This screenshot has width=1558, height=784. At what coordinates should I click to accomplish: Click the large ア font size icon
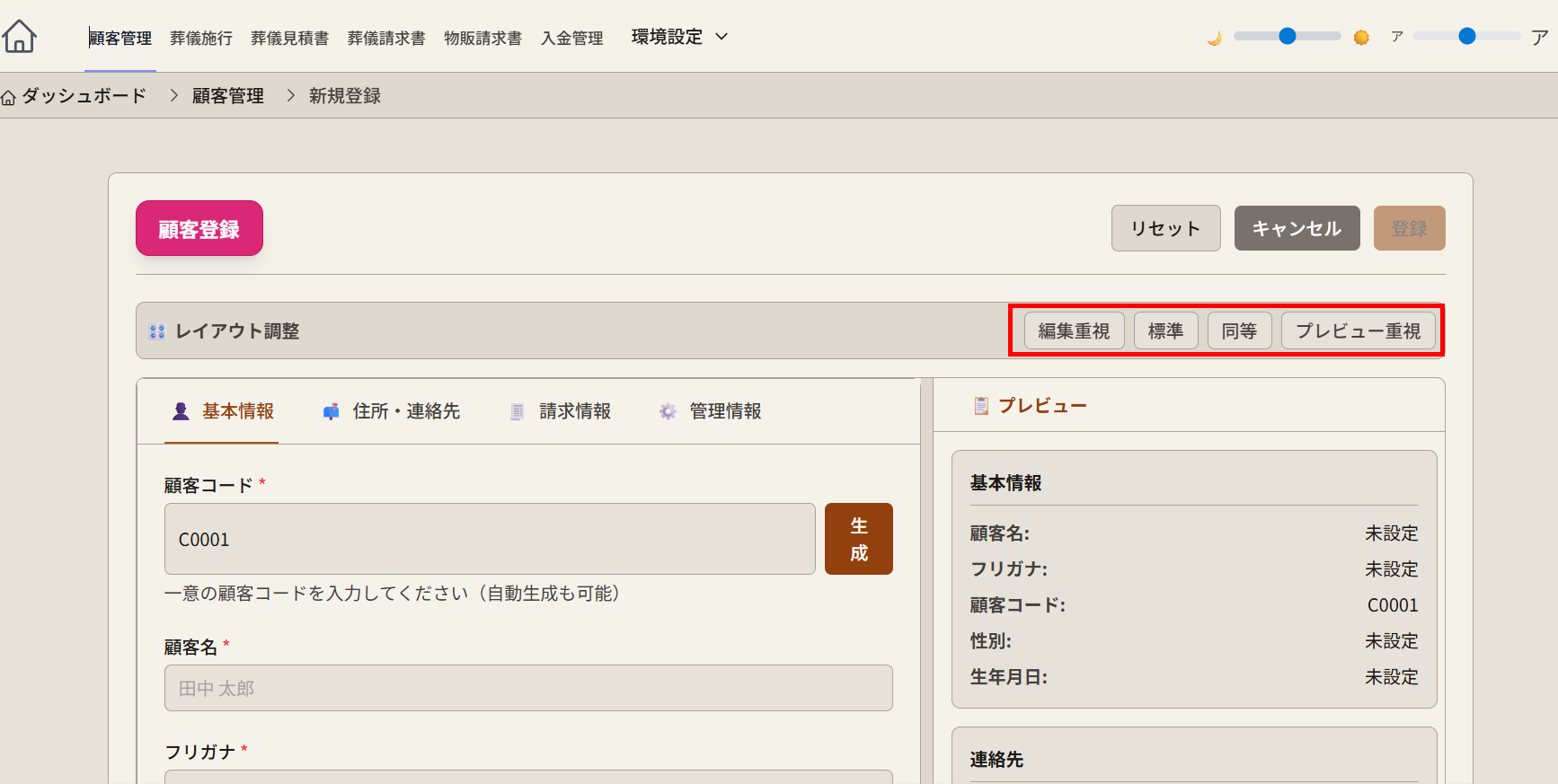click(1539, 37)
